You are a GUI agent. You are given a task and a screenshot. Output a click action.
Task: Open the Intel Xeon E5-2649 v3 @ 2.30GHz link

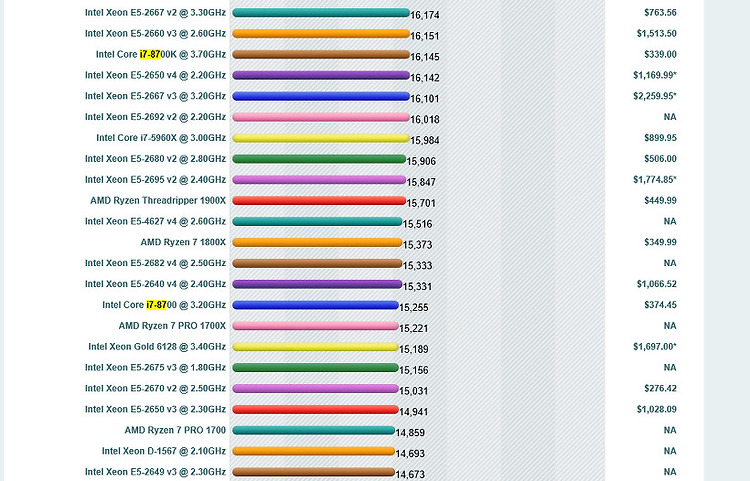(155, 472)
